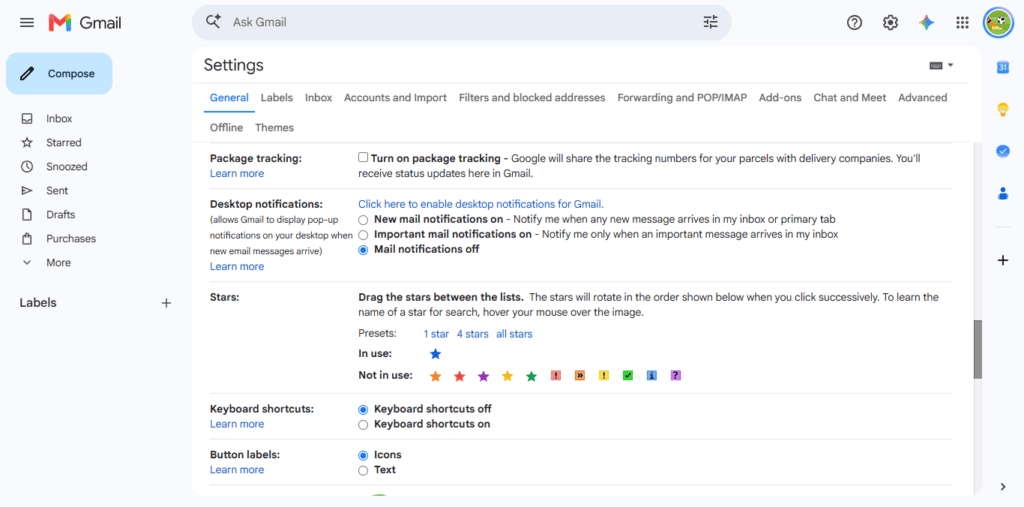Open the Advanced tab
The image size is (1024, 507).
(922, 97)
